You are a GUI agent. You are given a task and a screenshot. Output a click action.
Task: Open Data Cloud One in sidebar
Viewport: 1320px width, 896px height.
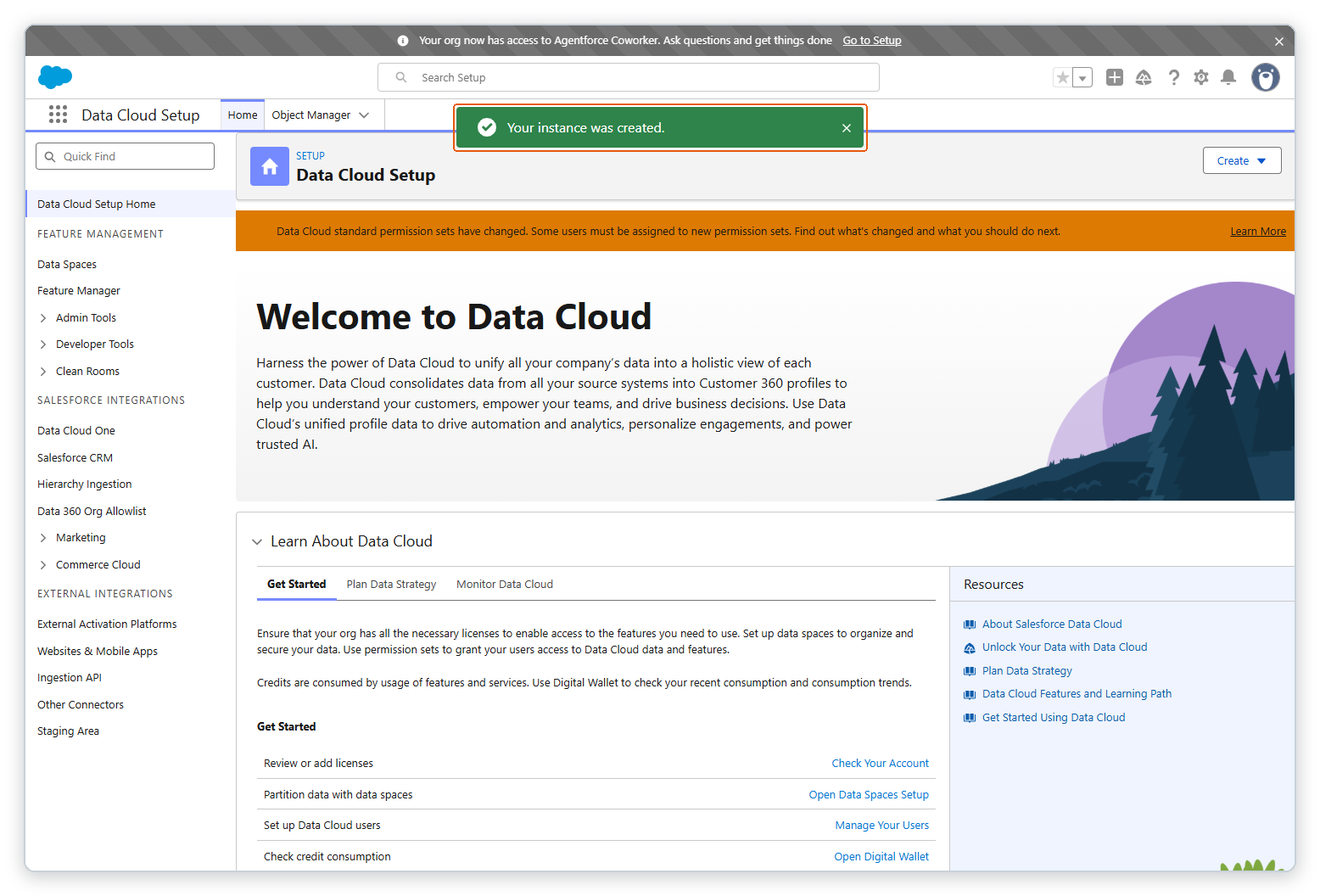click(x=76, y=430)
